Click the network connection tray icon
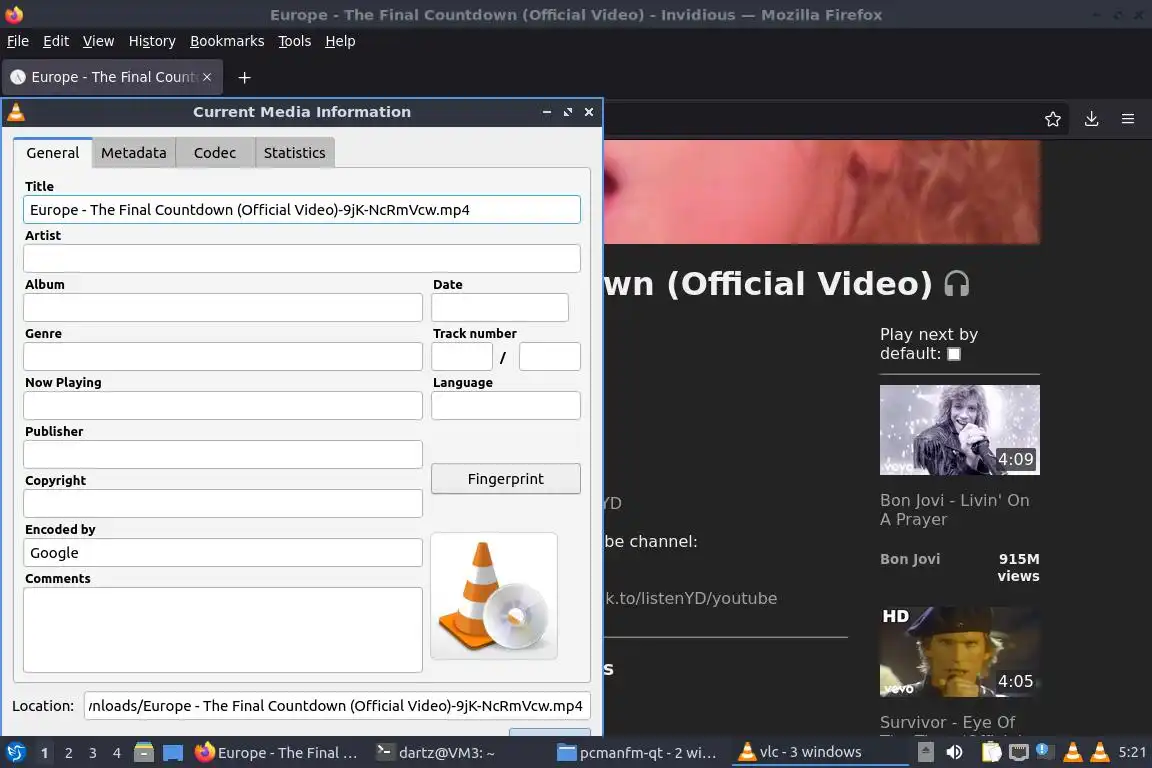This screenshot has width=1152, height=768. 1019,753
